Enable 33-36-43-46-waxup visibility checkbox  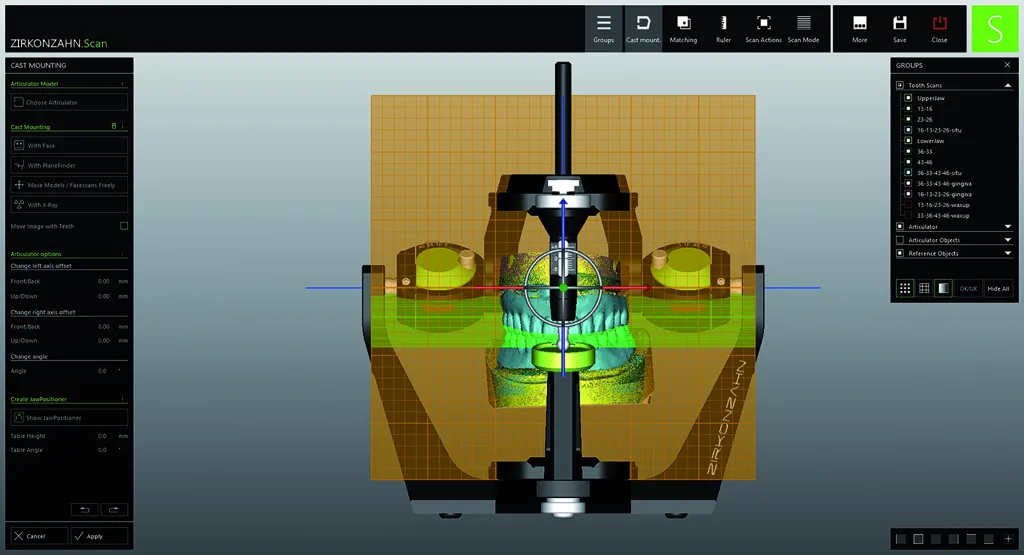click(908, 215)
